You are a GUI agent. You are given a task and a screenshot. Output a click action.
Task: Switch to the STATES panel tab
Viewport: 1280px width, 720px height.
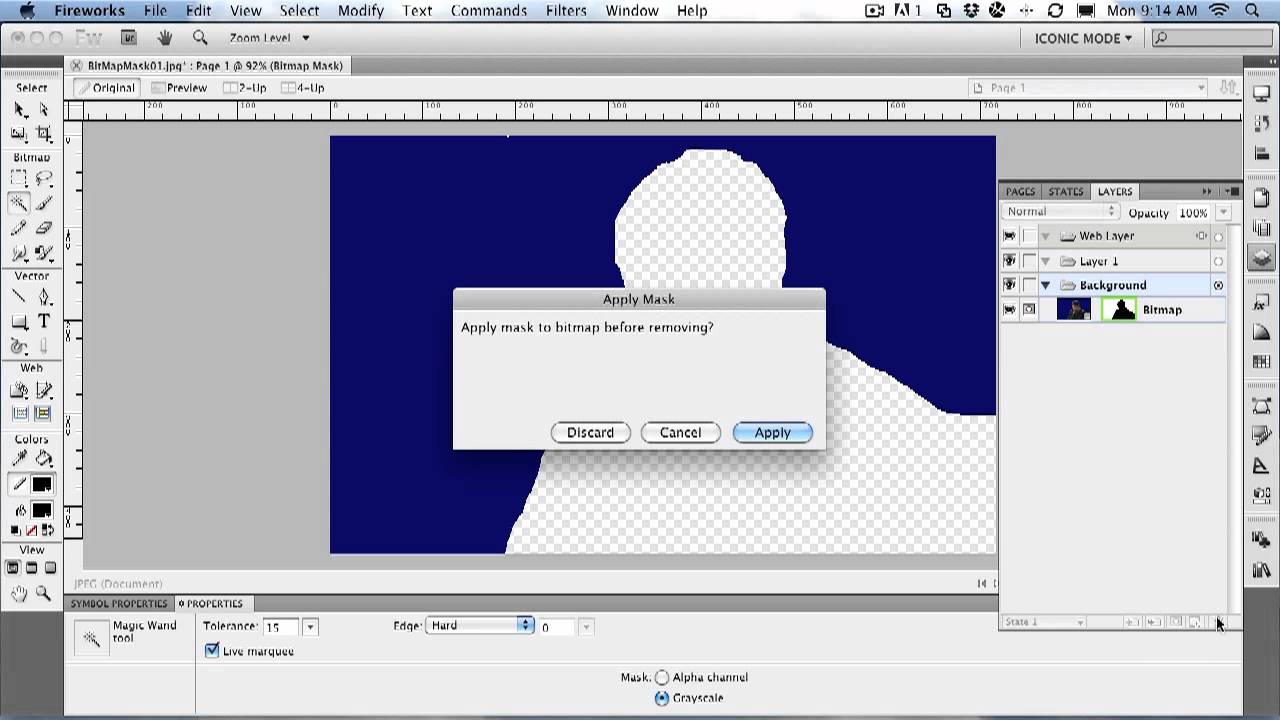click(x=1066, y=191)
